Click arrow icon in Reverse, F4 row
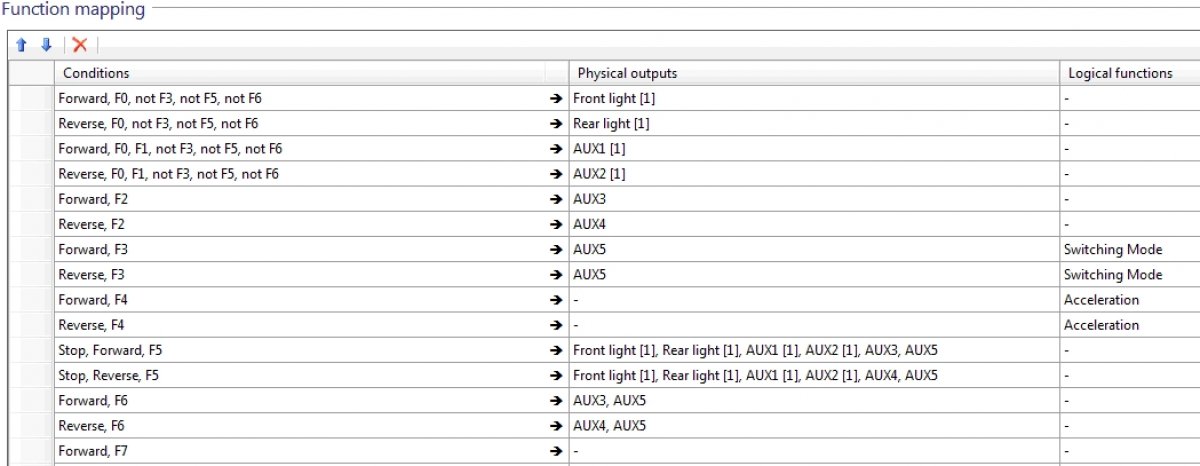Viewport: 1200px width, 466px height. 557,325
